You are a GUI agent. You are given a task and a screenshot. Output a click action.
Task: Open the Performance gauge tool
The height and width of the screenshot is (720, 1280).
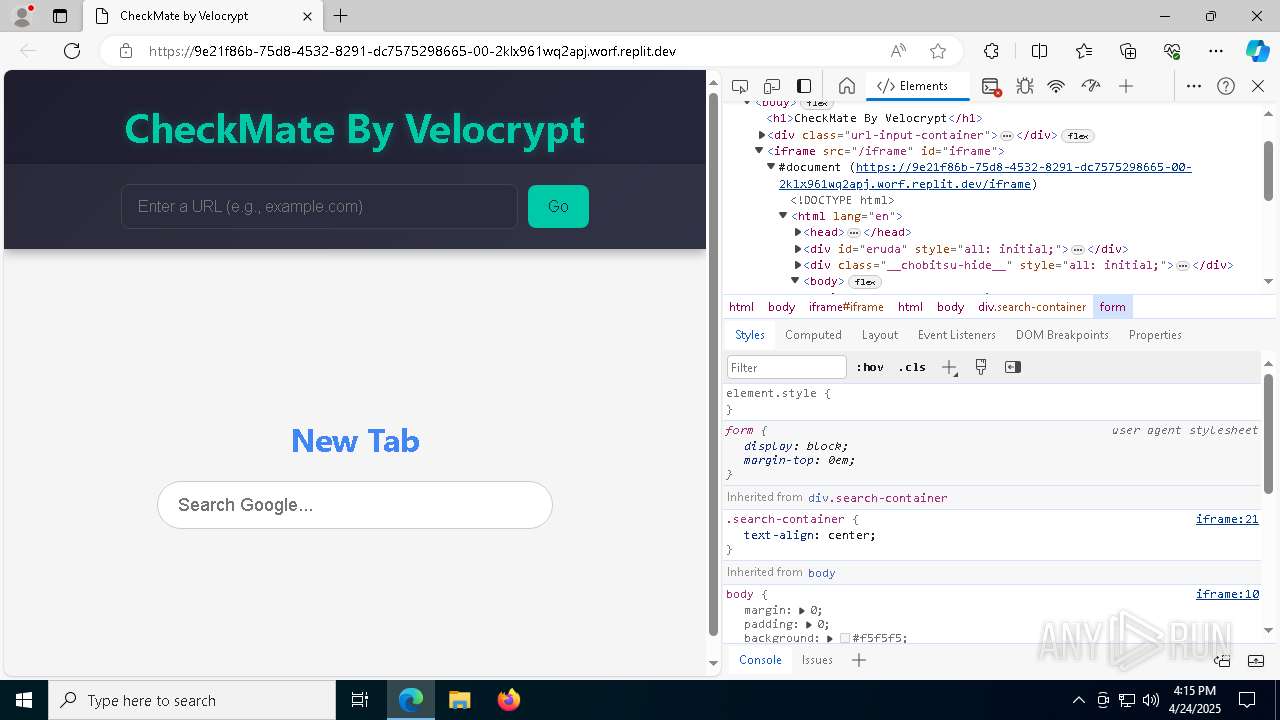coord(1091,86)
